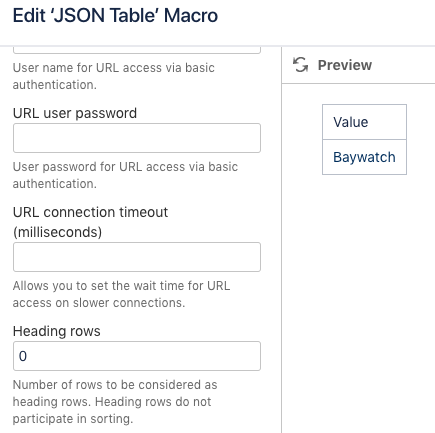Click the partially visible URL user field
Viewport: 435px width, 433px height.
coord(137,50)
